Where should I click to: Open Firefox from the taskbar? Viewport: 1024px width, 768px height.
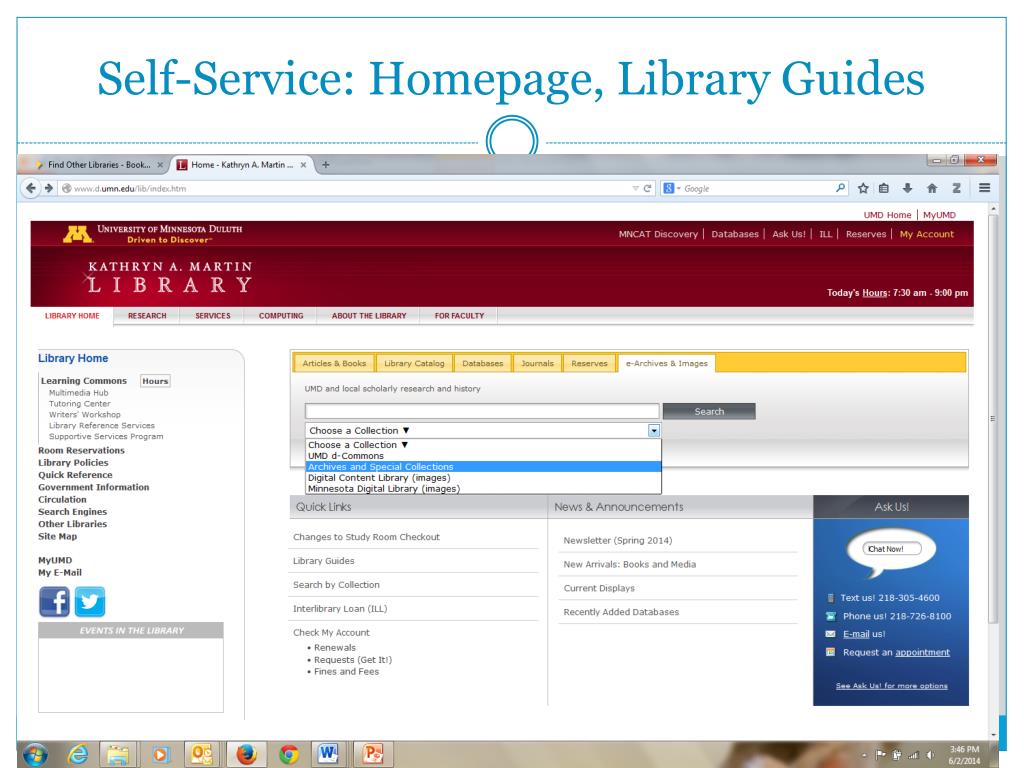click(x=246, y=754)
